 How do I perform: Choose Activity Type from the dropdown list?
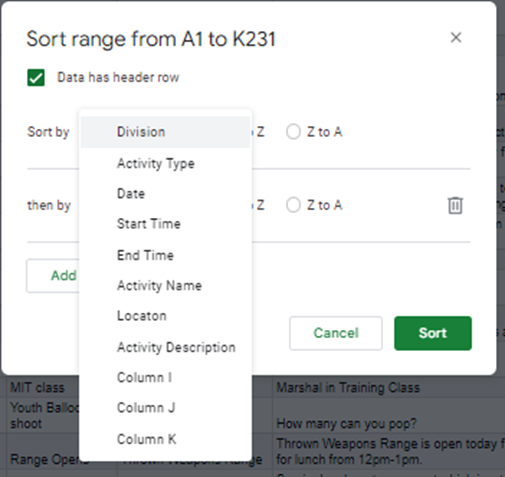pos(165,163)
